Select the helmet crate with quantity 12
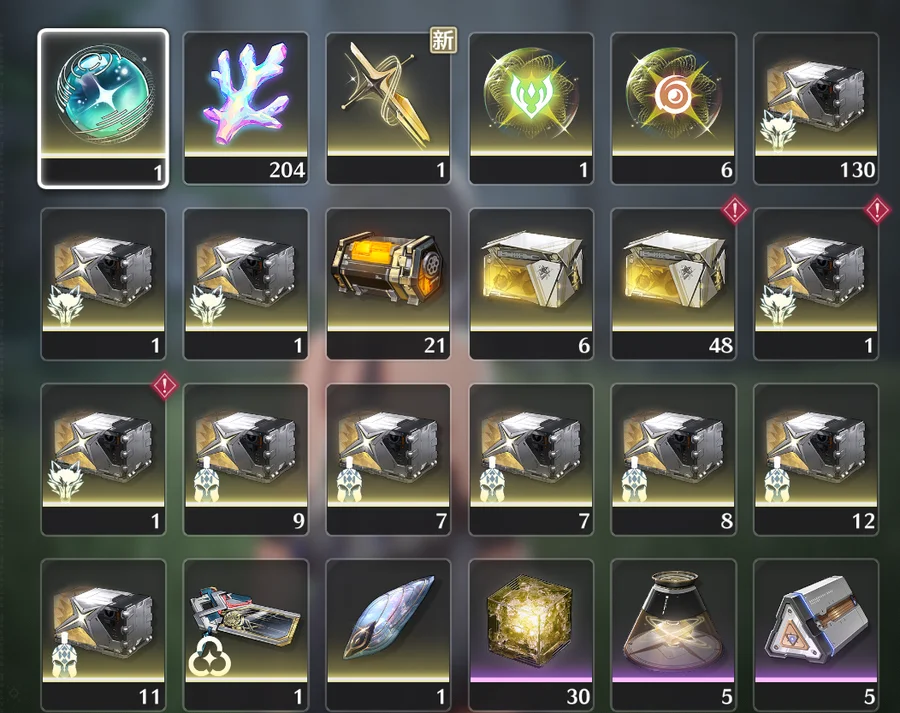Viewport: 900px width, 713px height. tap(816, 460)
